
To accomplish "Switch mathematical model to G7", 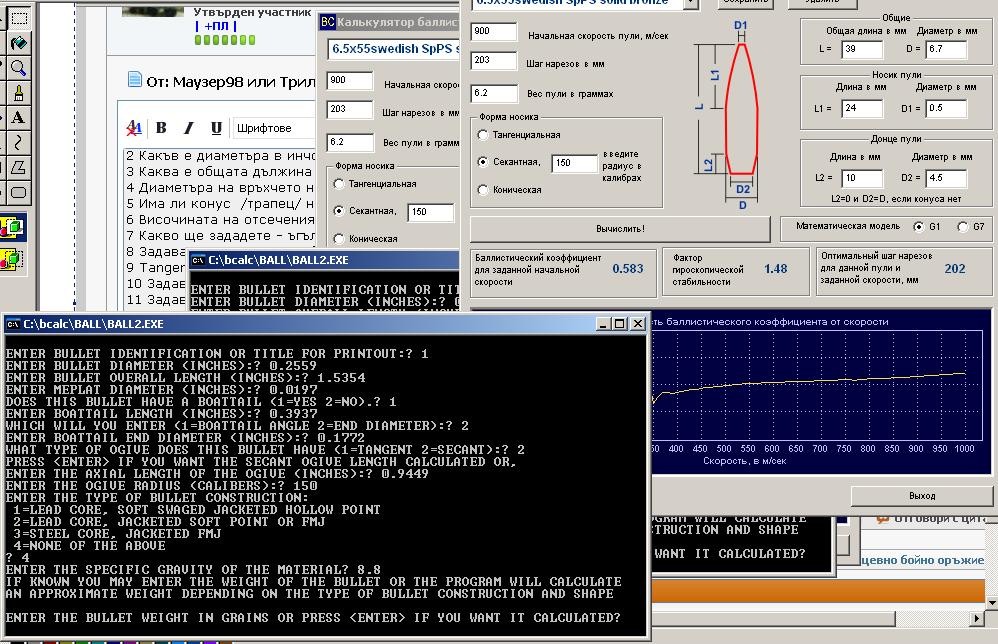I will [x=963, y=227].
